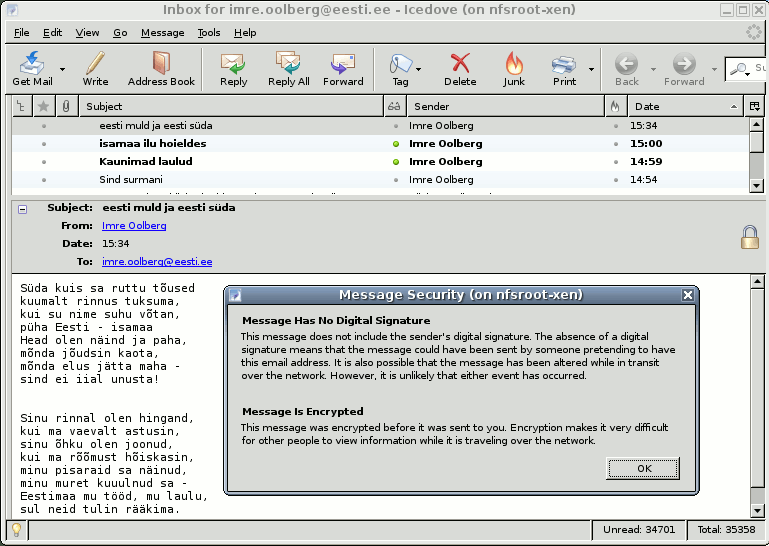Sort by read-status glasses column

[x=394, y=106]
